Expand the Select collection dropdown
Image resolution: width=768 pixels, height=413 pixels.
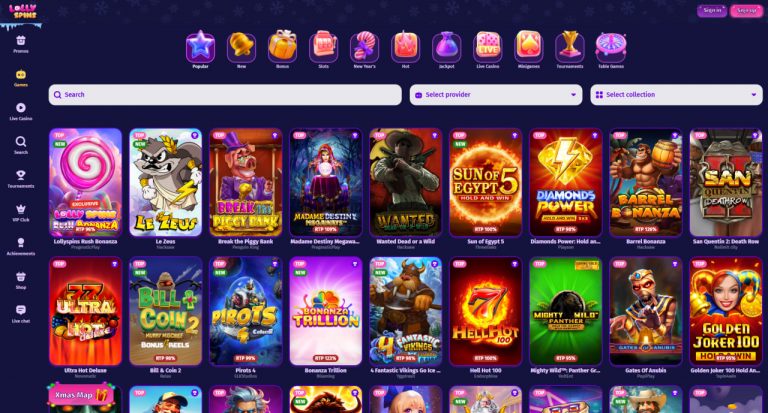click(676, 95)
